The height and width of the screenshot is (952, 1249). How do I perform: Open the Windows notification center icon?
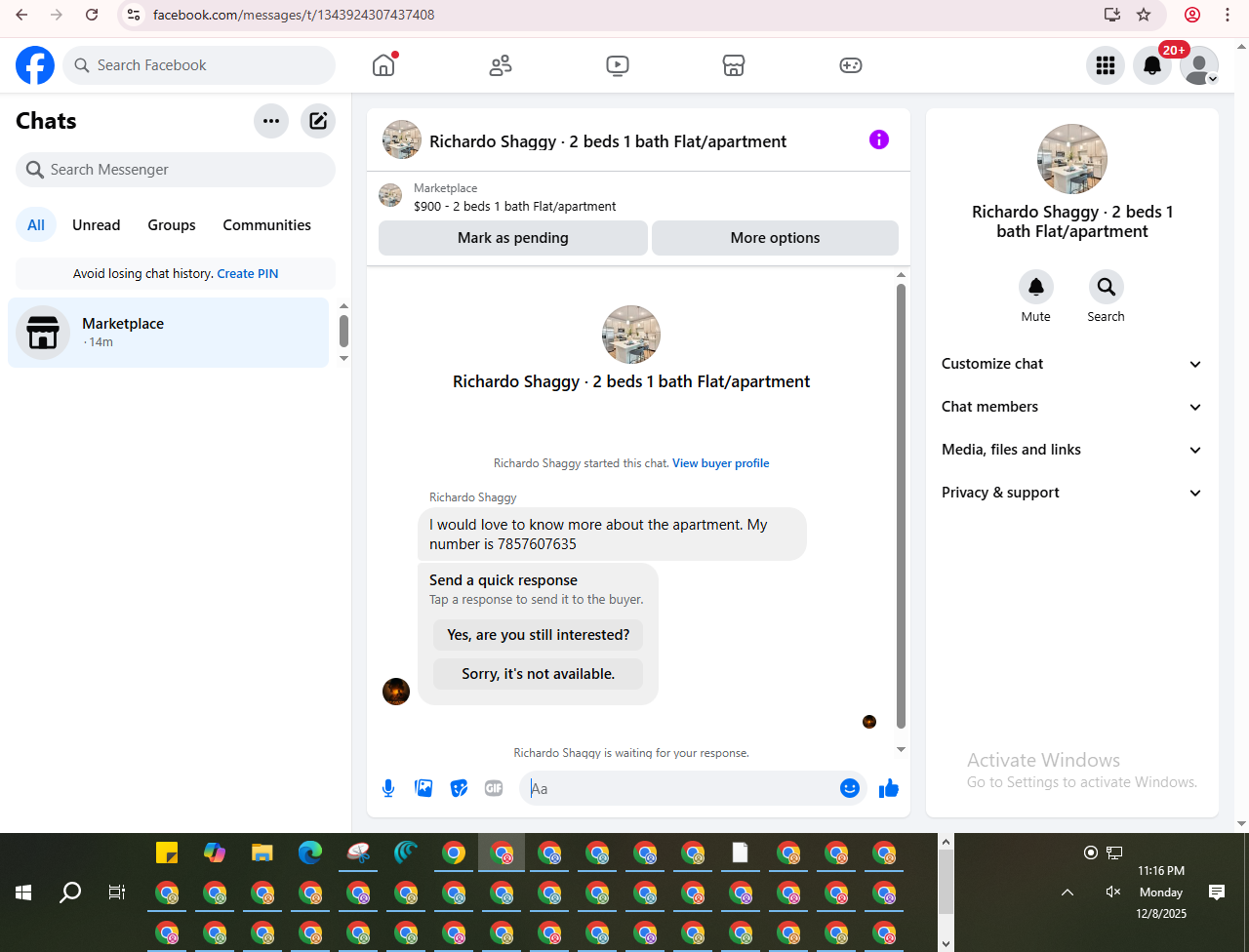[x=1217, y=892]
